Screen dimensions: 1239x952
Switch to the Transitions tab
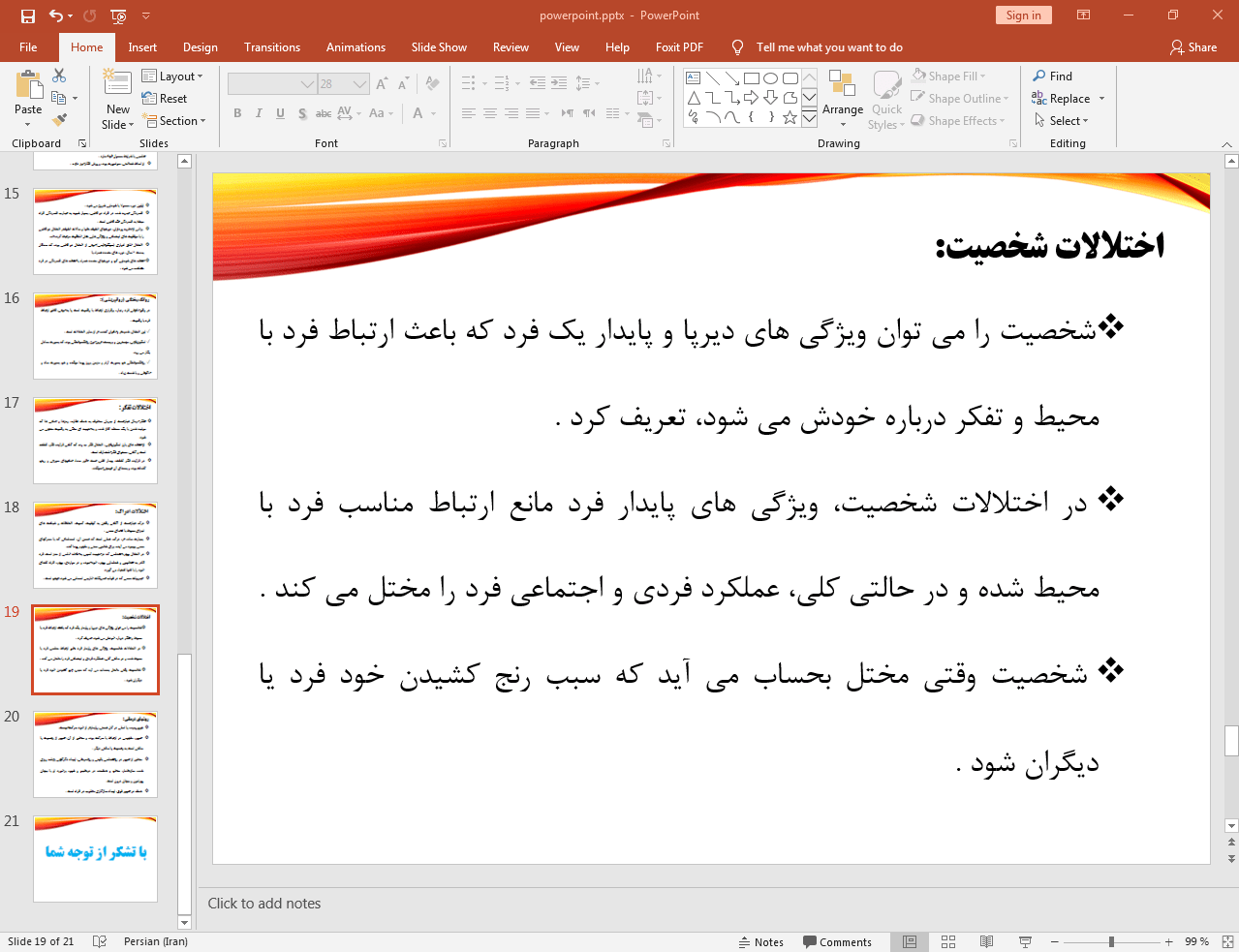(272, 47)
